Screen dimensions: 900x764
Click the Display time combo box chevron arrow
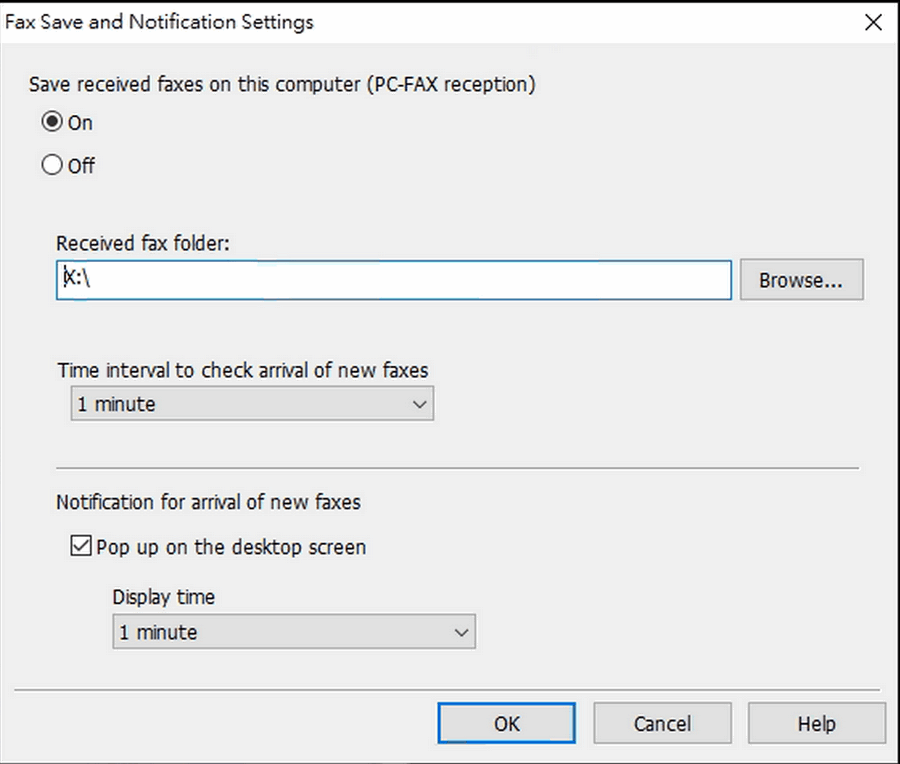point(461,632)
